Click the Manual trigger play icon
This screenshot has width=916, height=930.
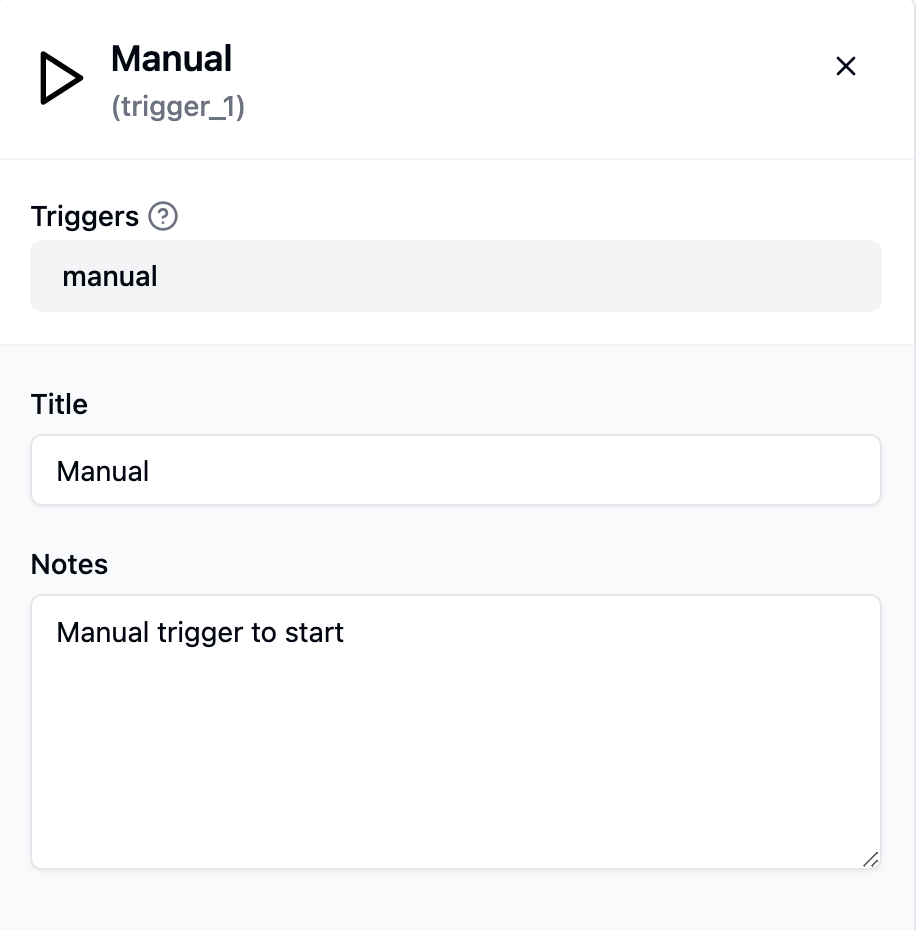61,79
